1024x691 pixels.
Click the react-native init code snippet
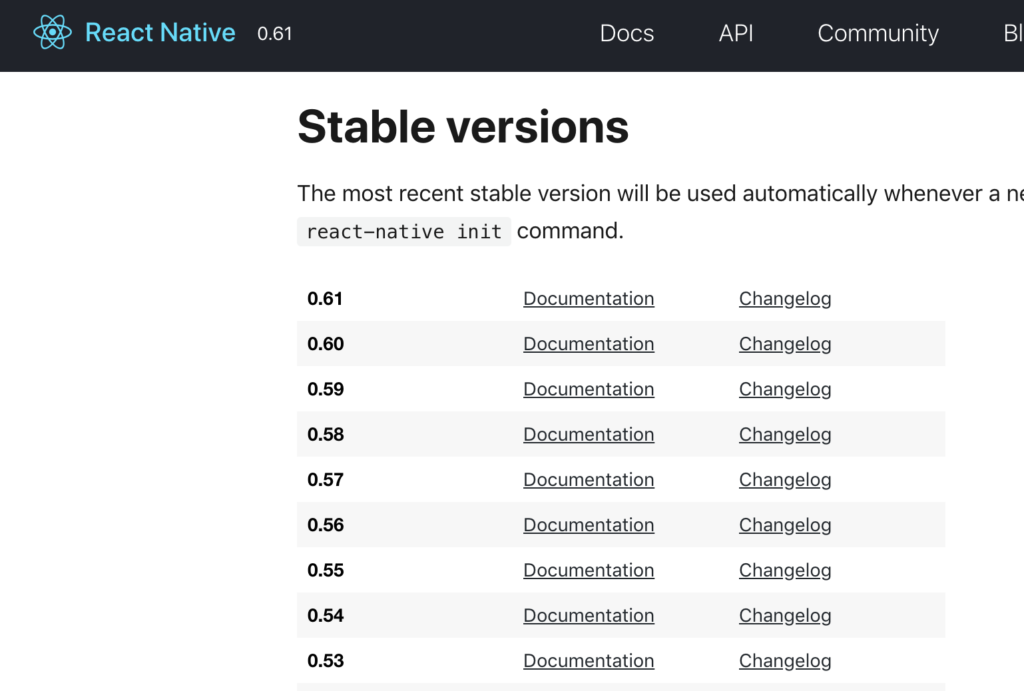tap(404, 232)
